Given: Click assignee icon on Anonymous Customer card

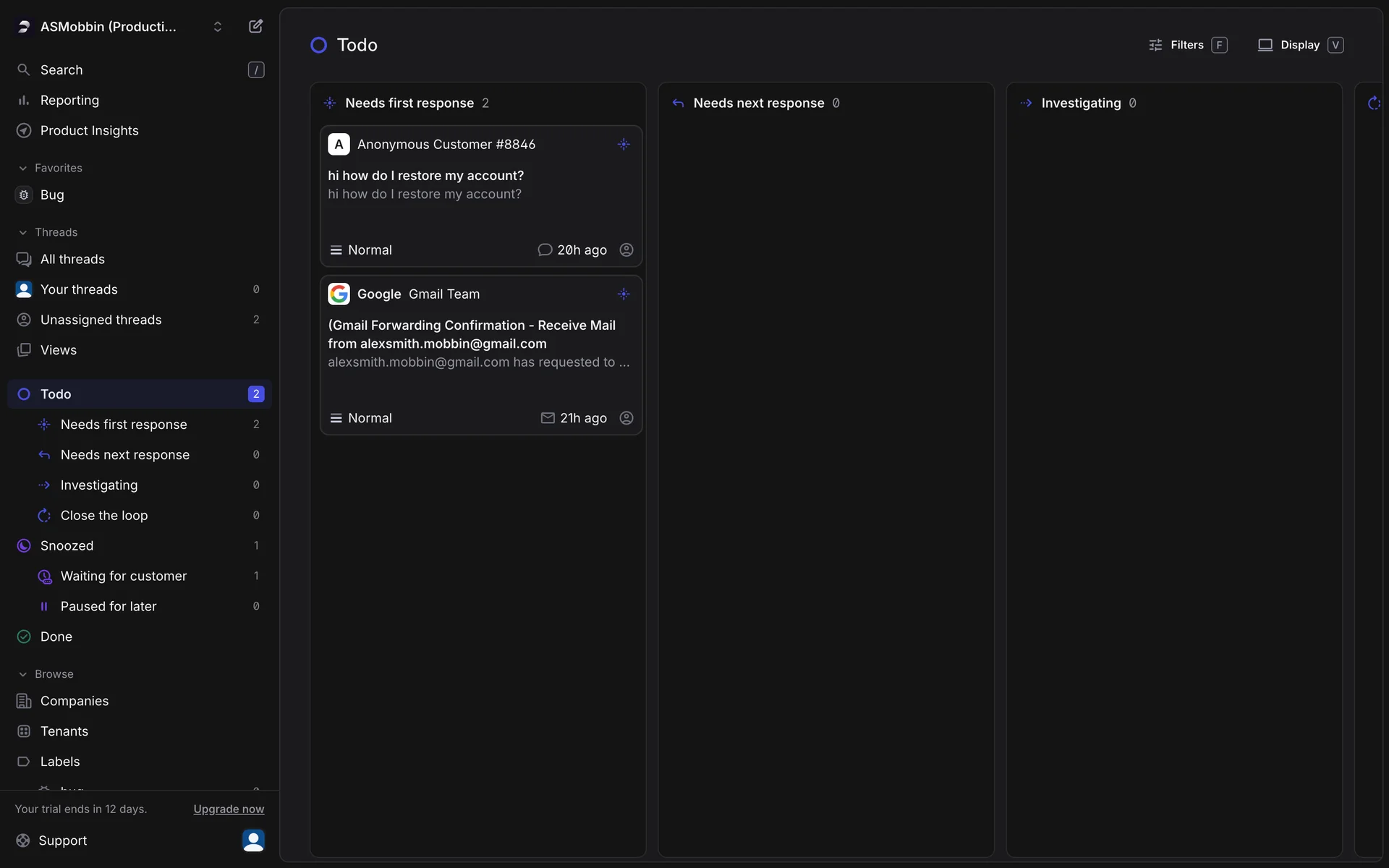Looking at the screenshot, I should (626, 250).
